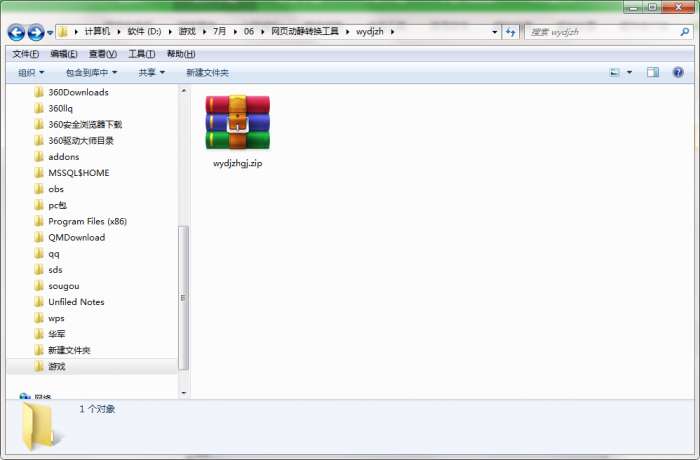Open the 帮助(H) menu
This screenshot has width=700, height=460.
click(181, 54)
